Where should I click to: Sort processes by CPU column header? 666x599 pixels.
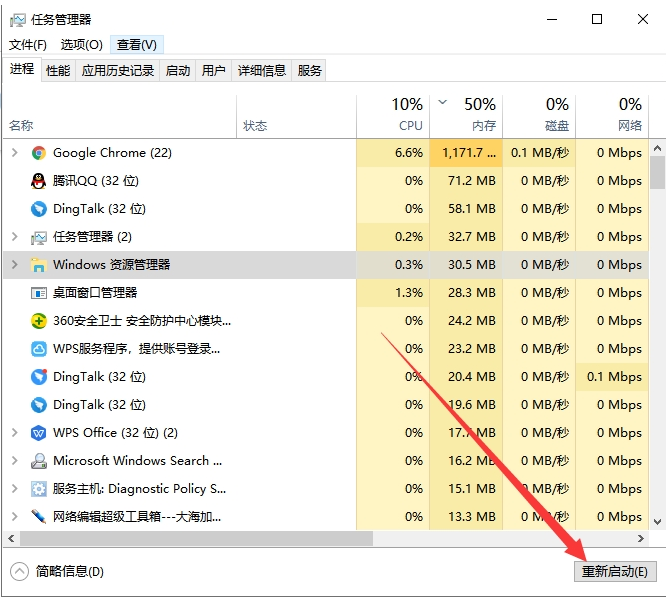point(408,115)
